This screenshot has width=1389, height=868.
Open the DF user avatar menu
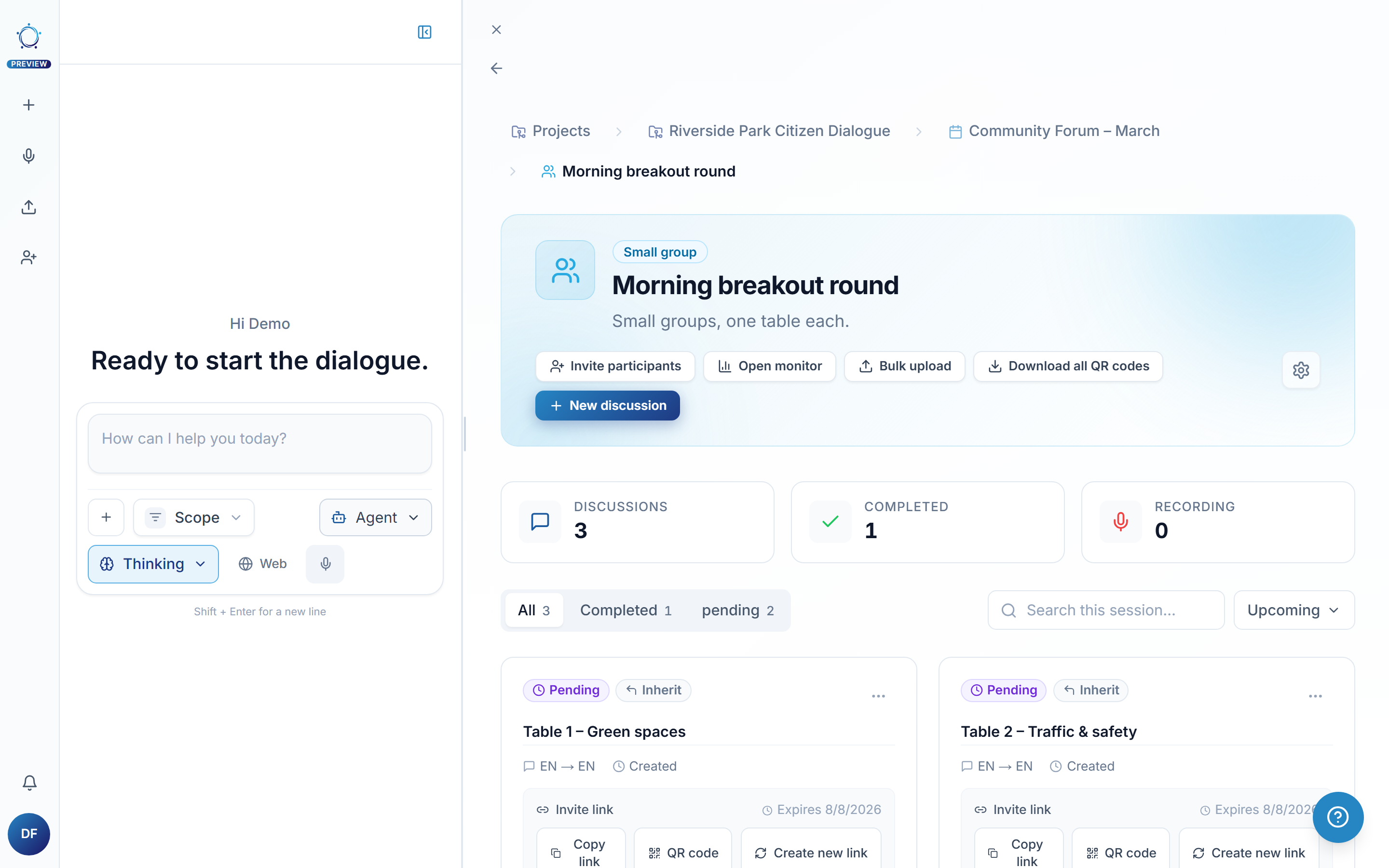click(29, 834)
